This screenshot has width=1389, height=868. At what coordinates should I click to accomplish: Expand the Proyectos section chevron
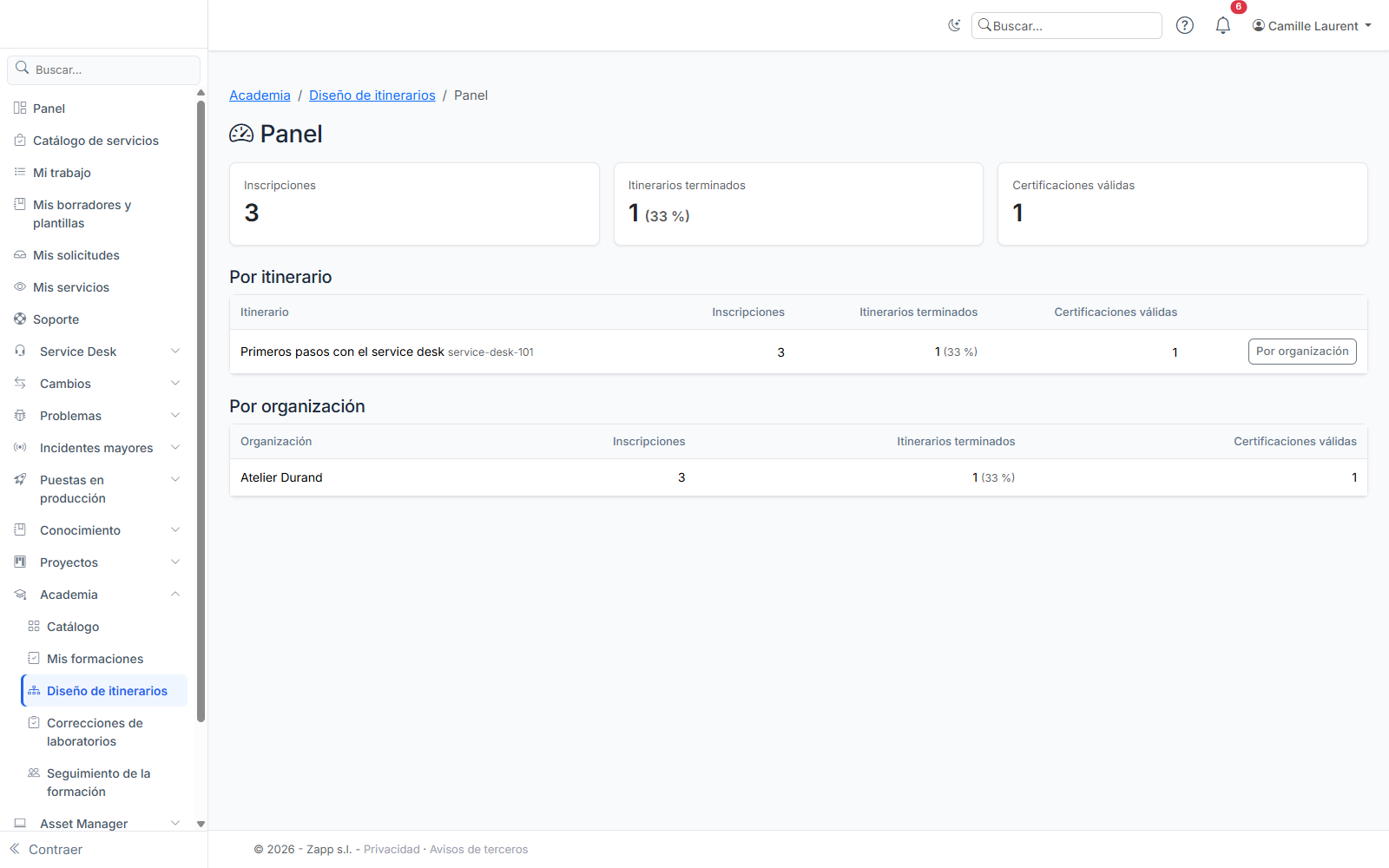pos(175,562)
